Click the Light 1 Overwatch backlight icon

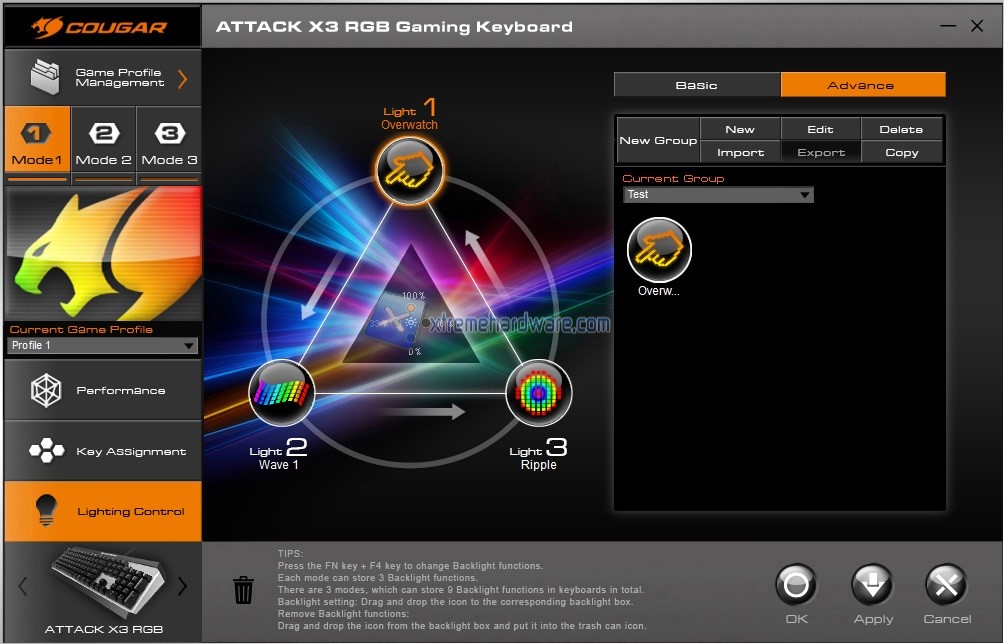tap(409, 171)
